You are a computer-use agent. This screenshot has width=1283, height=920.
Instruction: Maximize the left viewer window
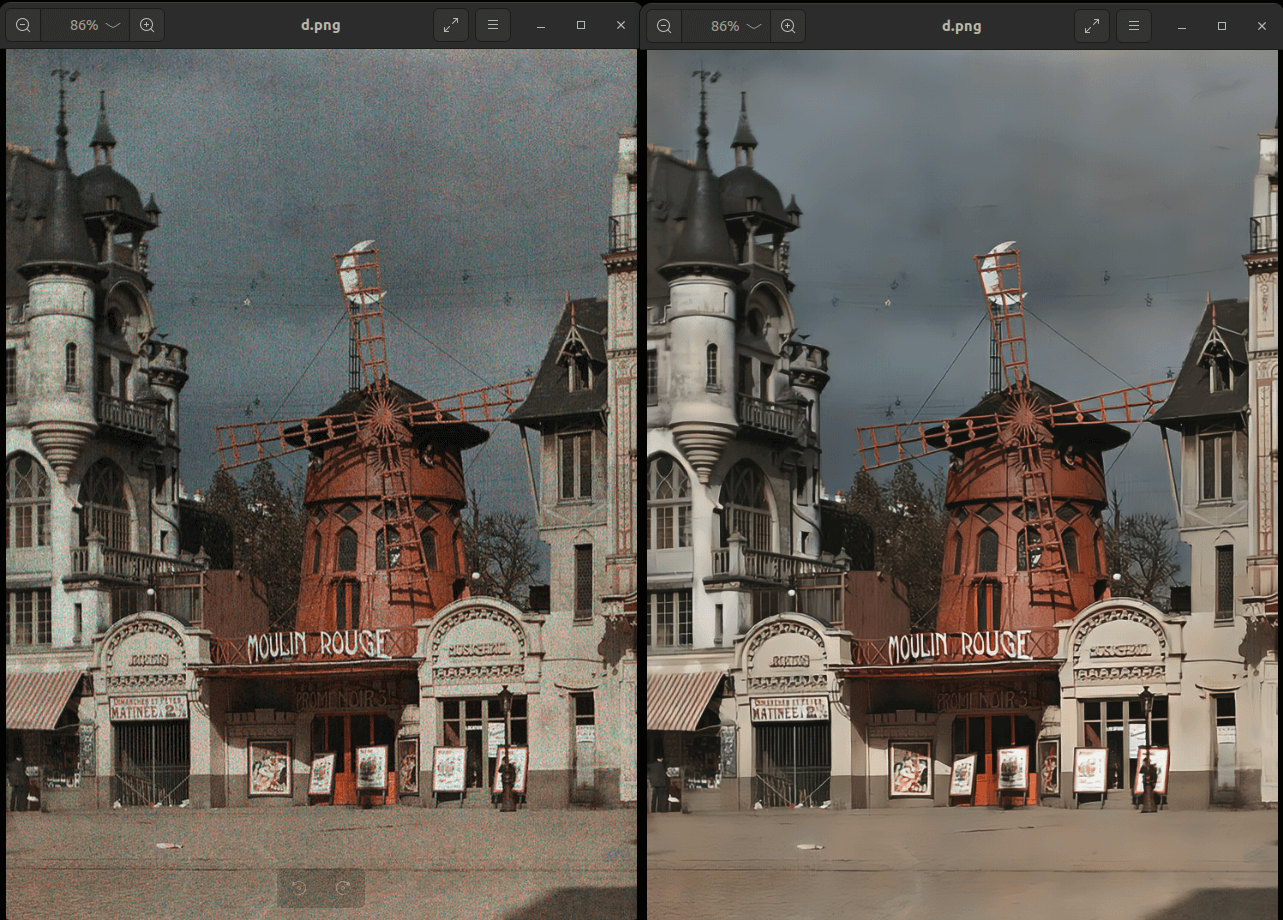click(581, 25)
